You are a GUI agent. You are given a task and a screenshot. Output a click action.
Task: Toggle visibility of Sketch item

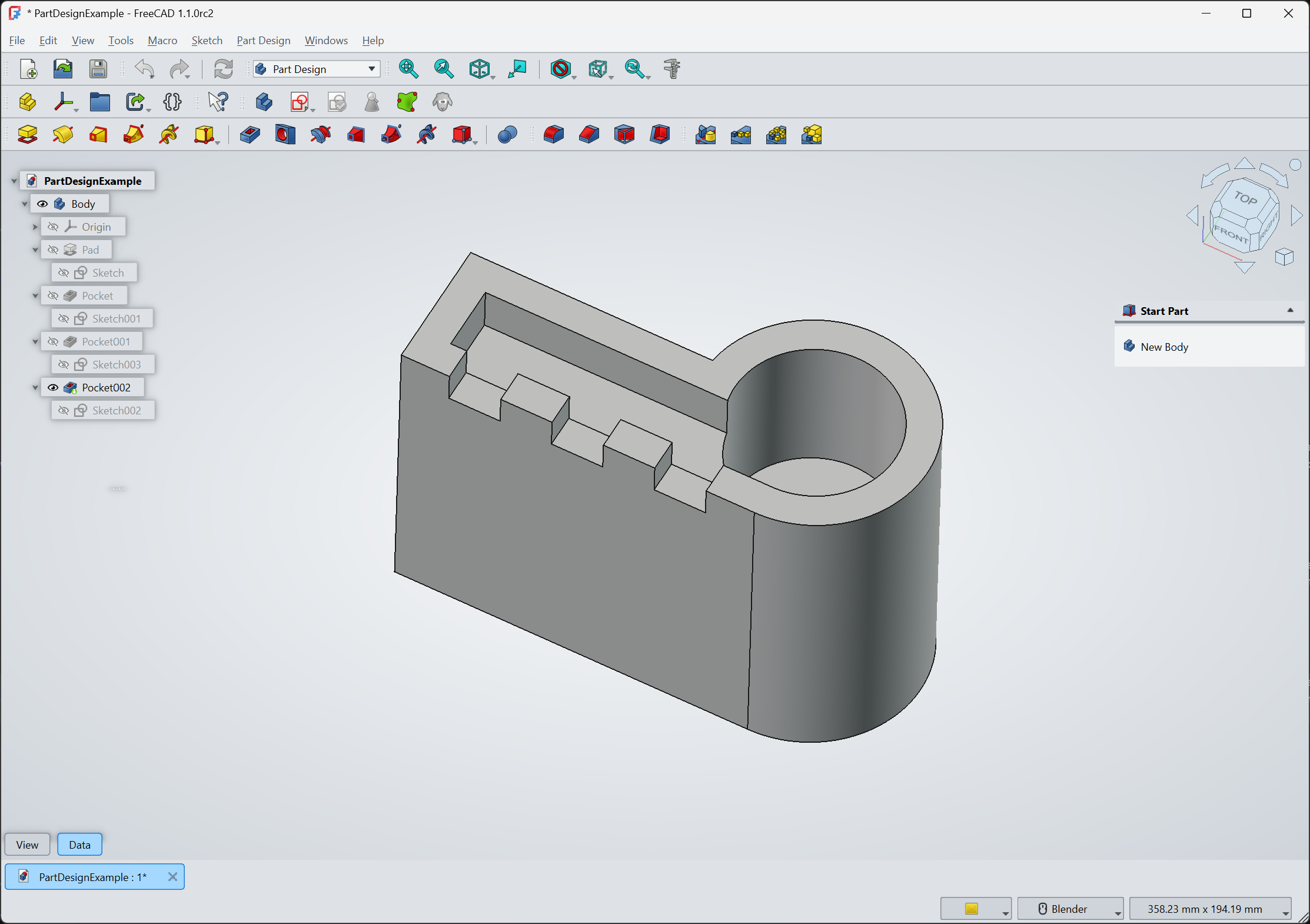click(64, 272)
